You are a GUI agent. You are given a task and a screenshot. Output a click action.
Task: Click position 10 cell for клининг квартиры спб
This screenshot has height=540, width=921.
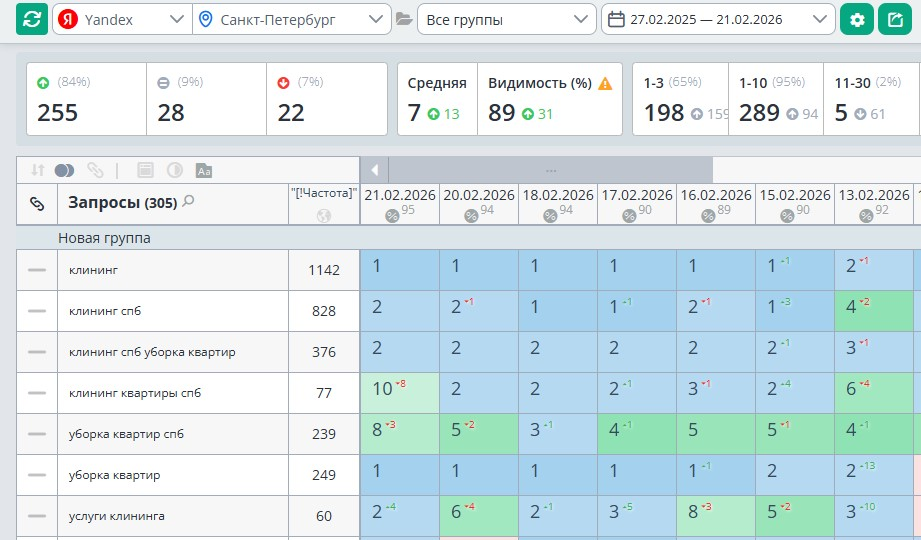tap(400, 393)
